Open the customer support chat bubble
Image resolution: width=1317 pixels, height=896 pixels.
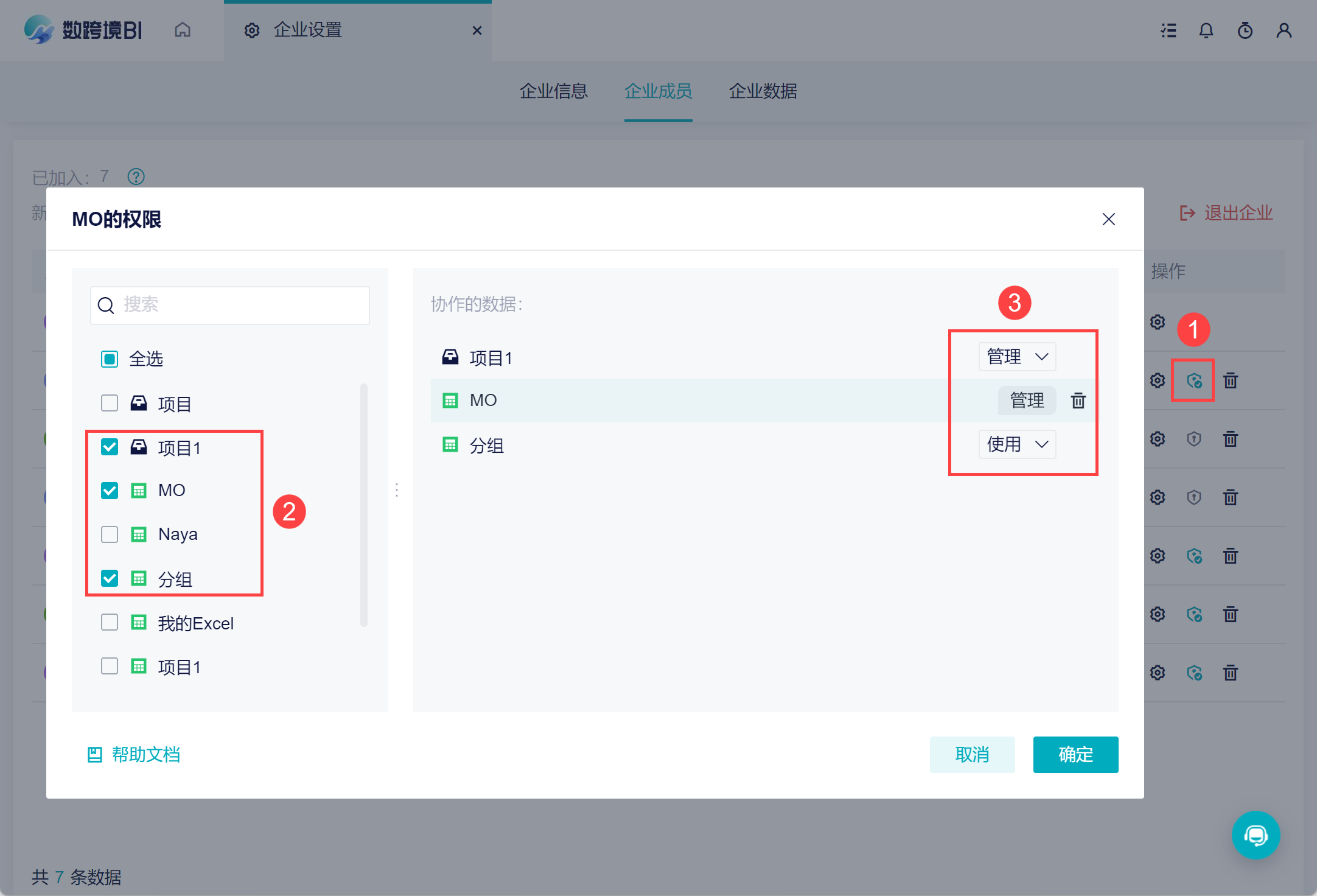click(x=1256, y=835)
